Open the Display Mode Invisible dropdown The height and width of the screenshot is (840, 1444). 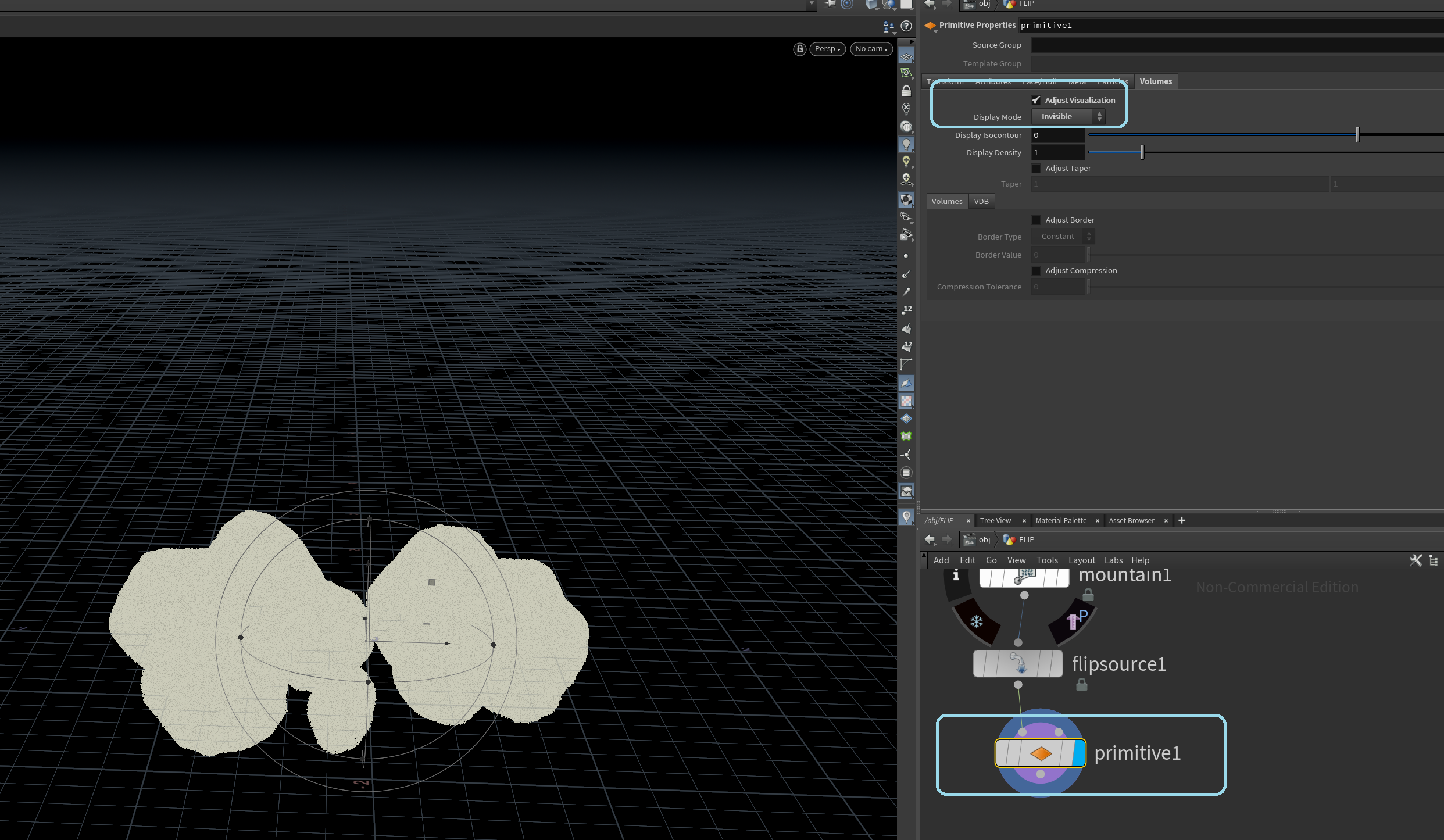tap(1068, 117)
